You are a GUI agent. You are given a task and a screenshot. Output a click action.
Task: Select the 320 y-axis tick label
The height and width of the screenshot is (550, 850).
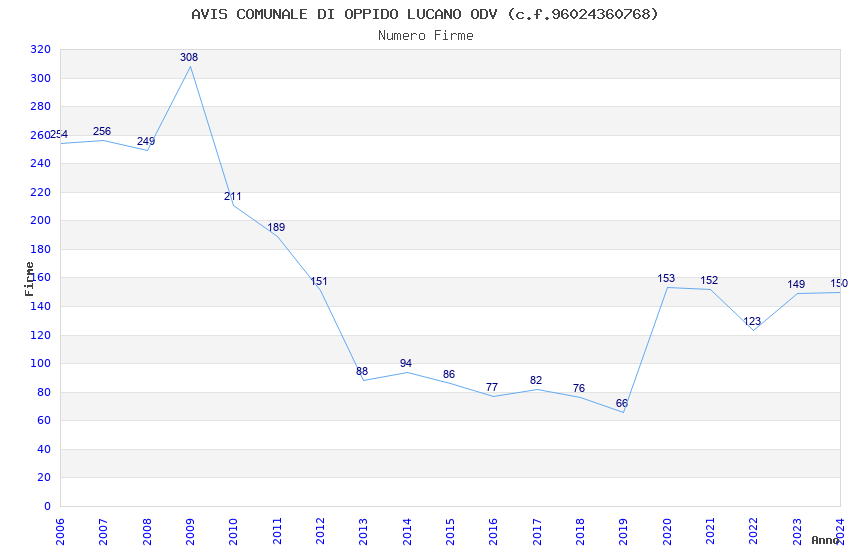click(41, 49)
